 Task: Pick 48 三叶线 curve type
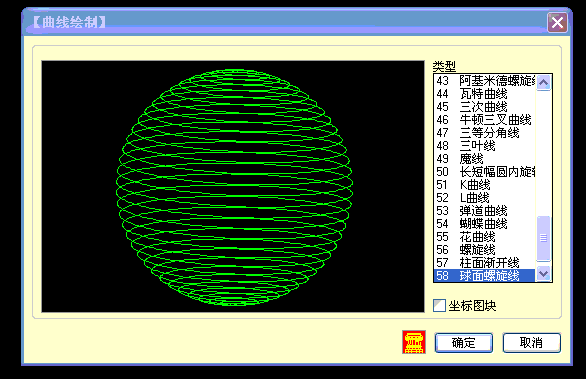[x=485, y=145]
